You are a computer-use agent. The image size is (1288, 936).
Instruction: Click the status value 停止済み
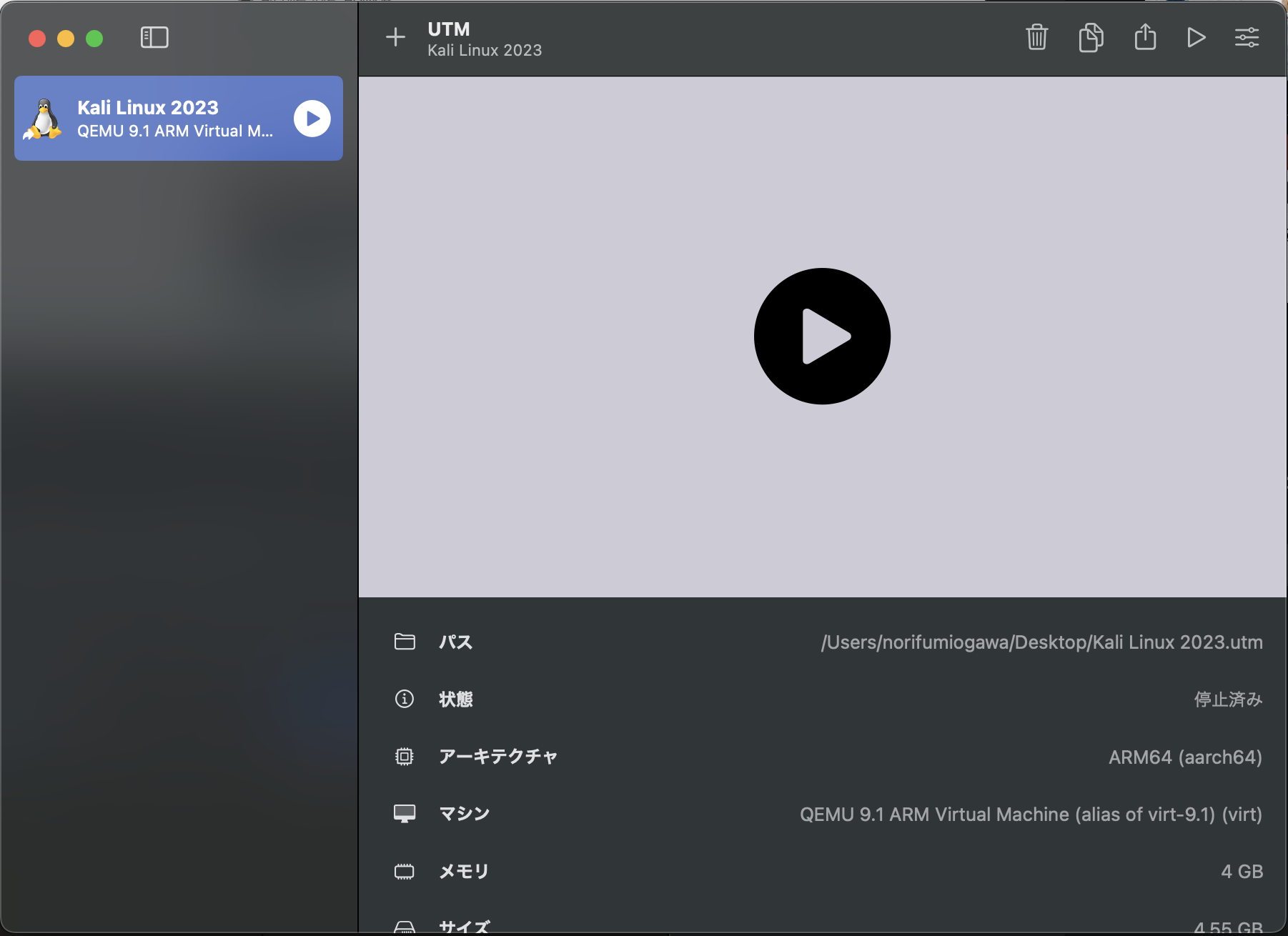click(1228, 699)
